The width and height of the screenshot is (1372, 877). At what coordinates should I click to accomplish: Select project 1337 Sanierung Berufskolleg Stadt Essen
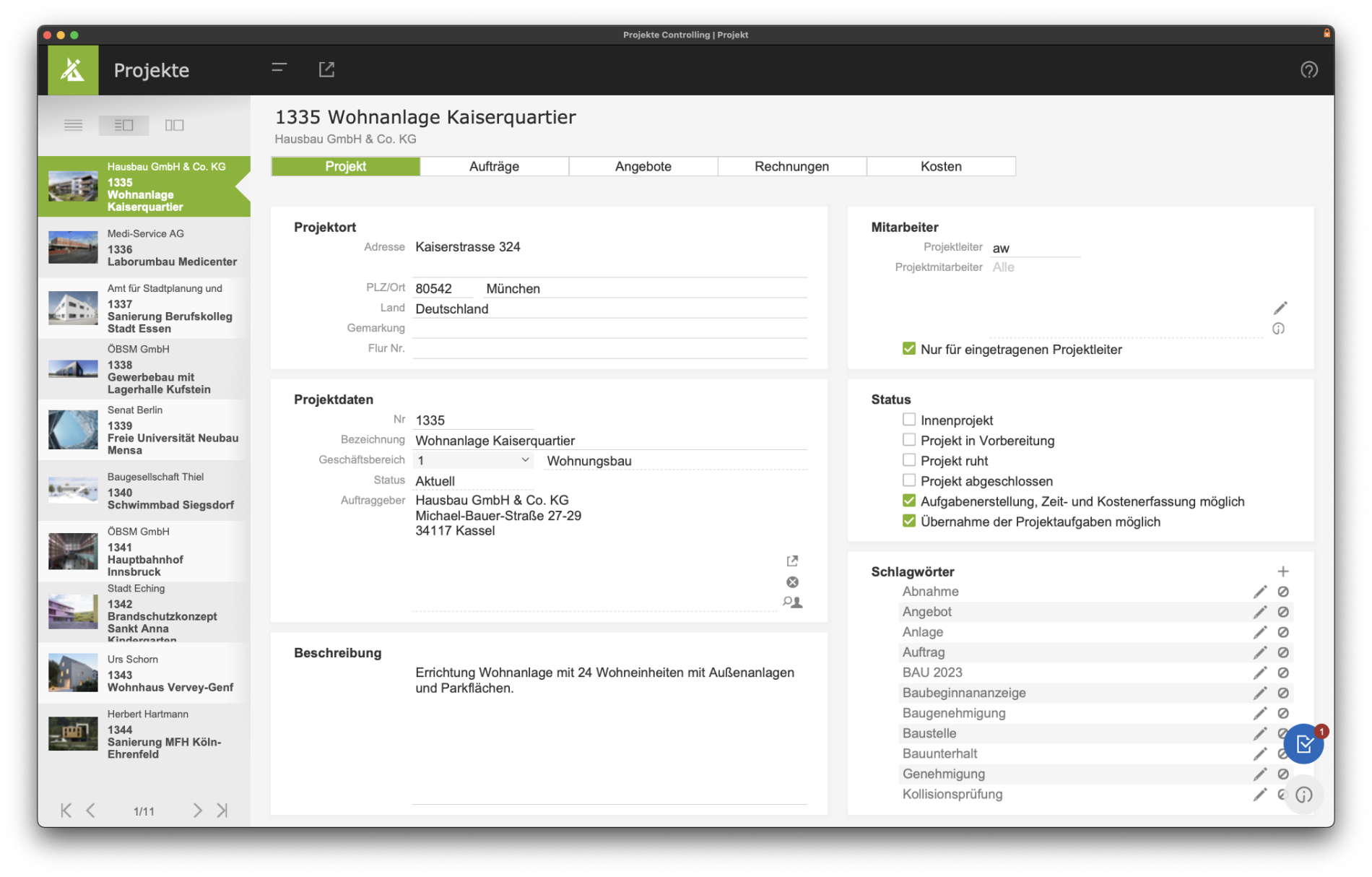pos(144,308)
